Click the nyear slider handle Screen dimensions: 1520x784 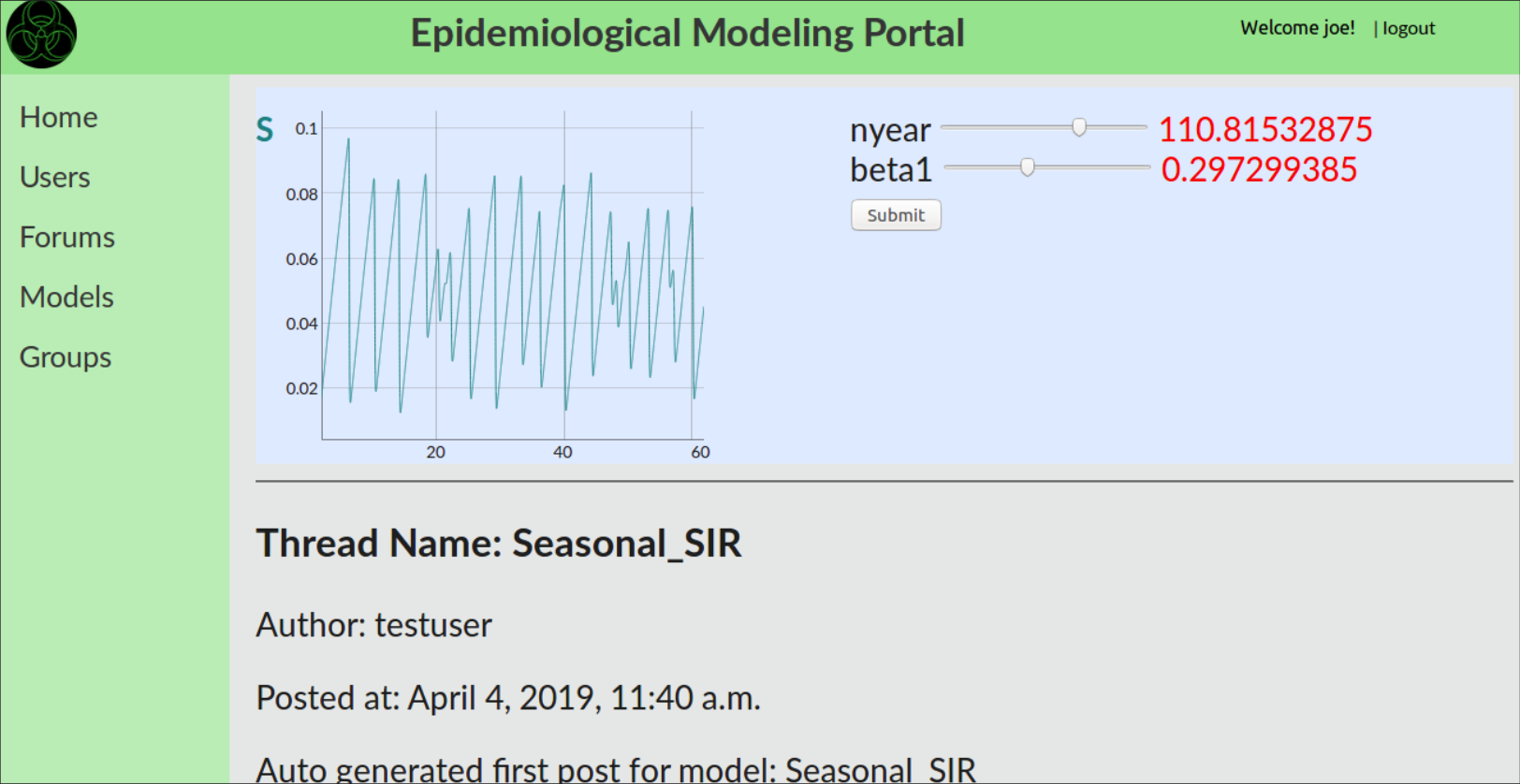point(1079,127)
